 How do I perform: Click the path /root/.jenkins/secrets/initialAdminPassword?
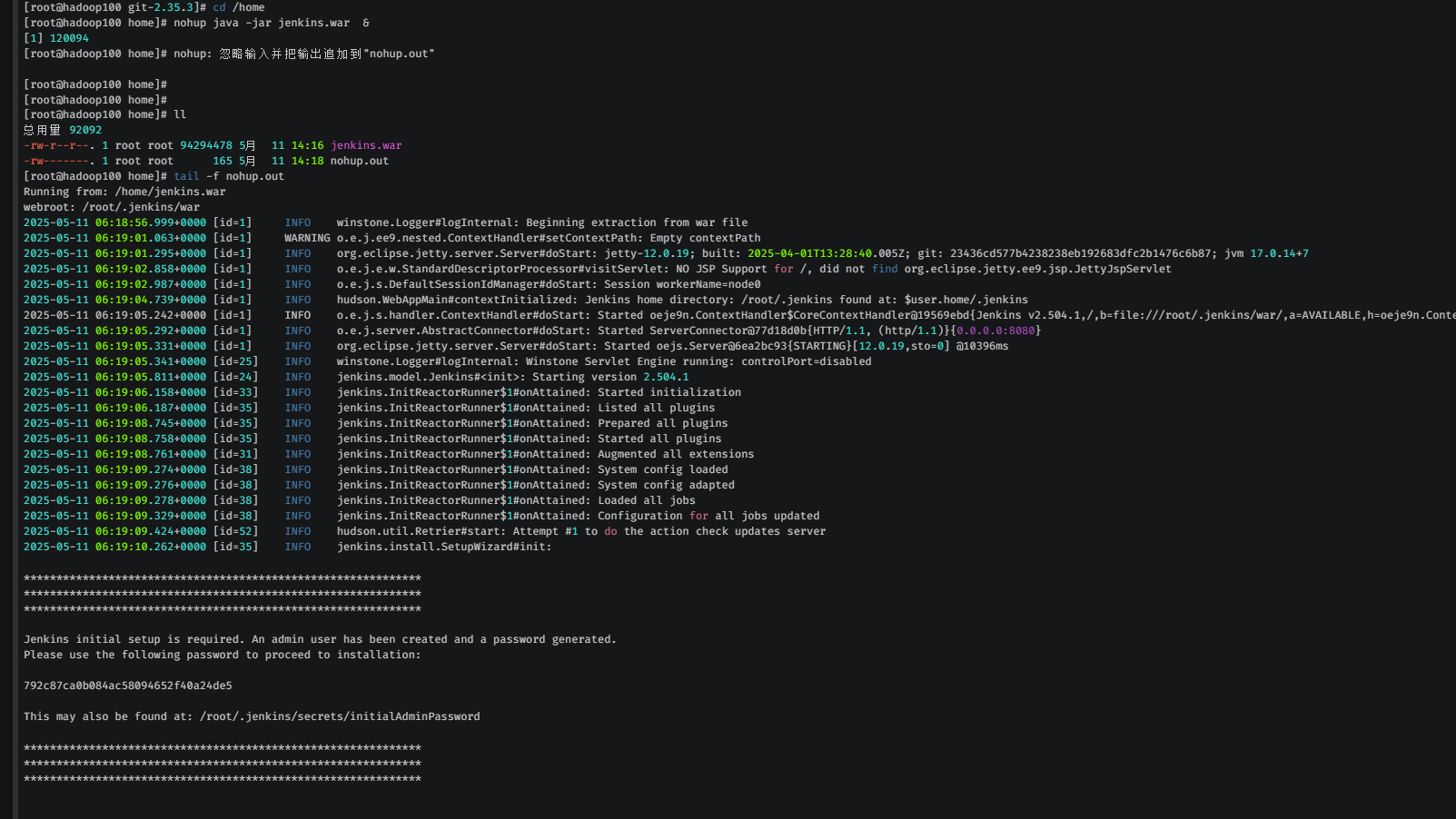pyautogui.click(x=340, y=716)
